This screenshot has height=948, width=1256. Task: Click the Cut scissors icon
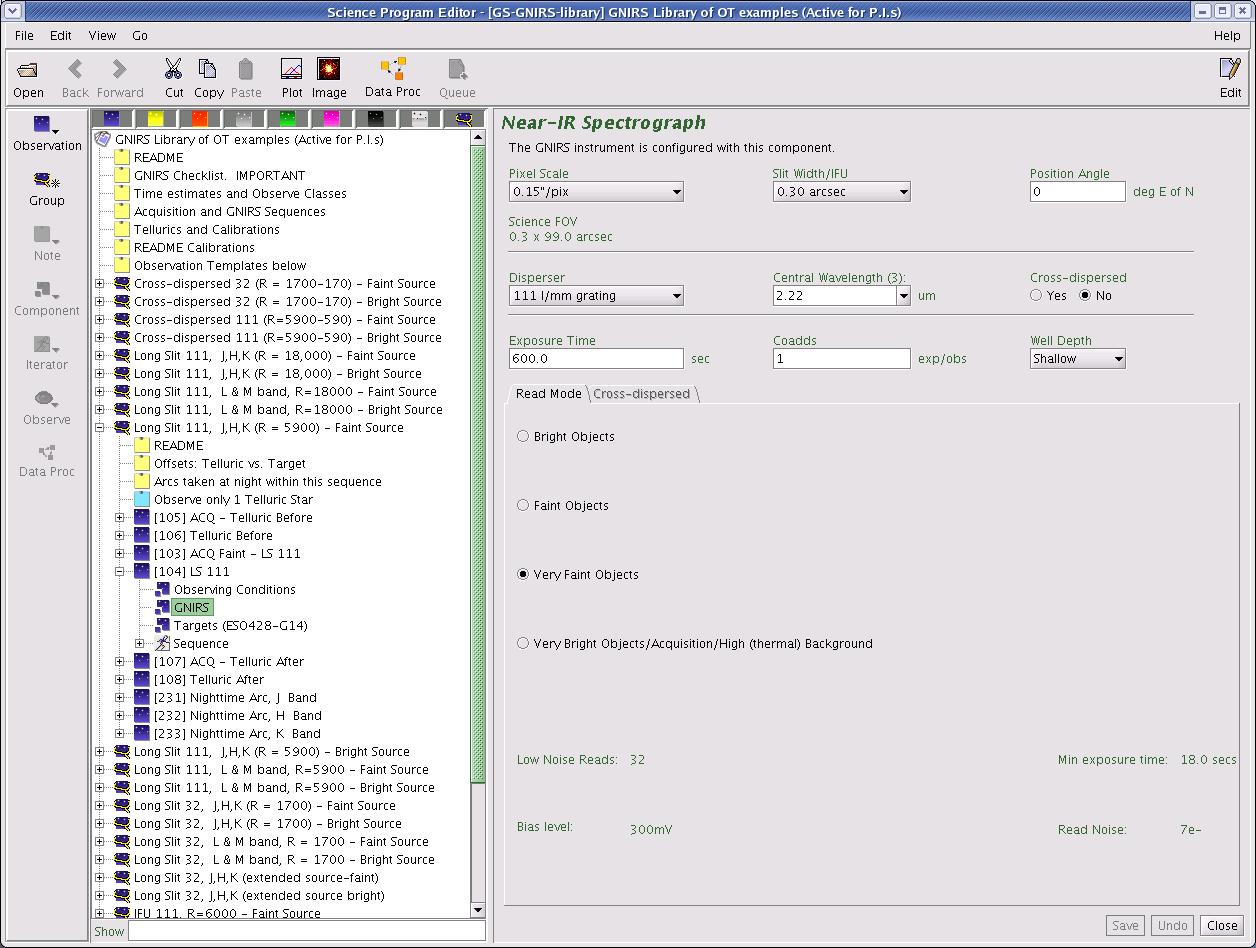tap(173, 69)
